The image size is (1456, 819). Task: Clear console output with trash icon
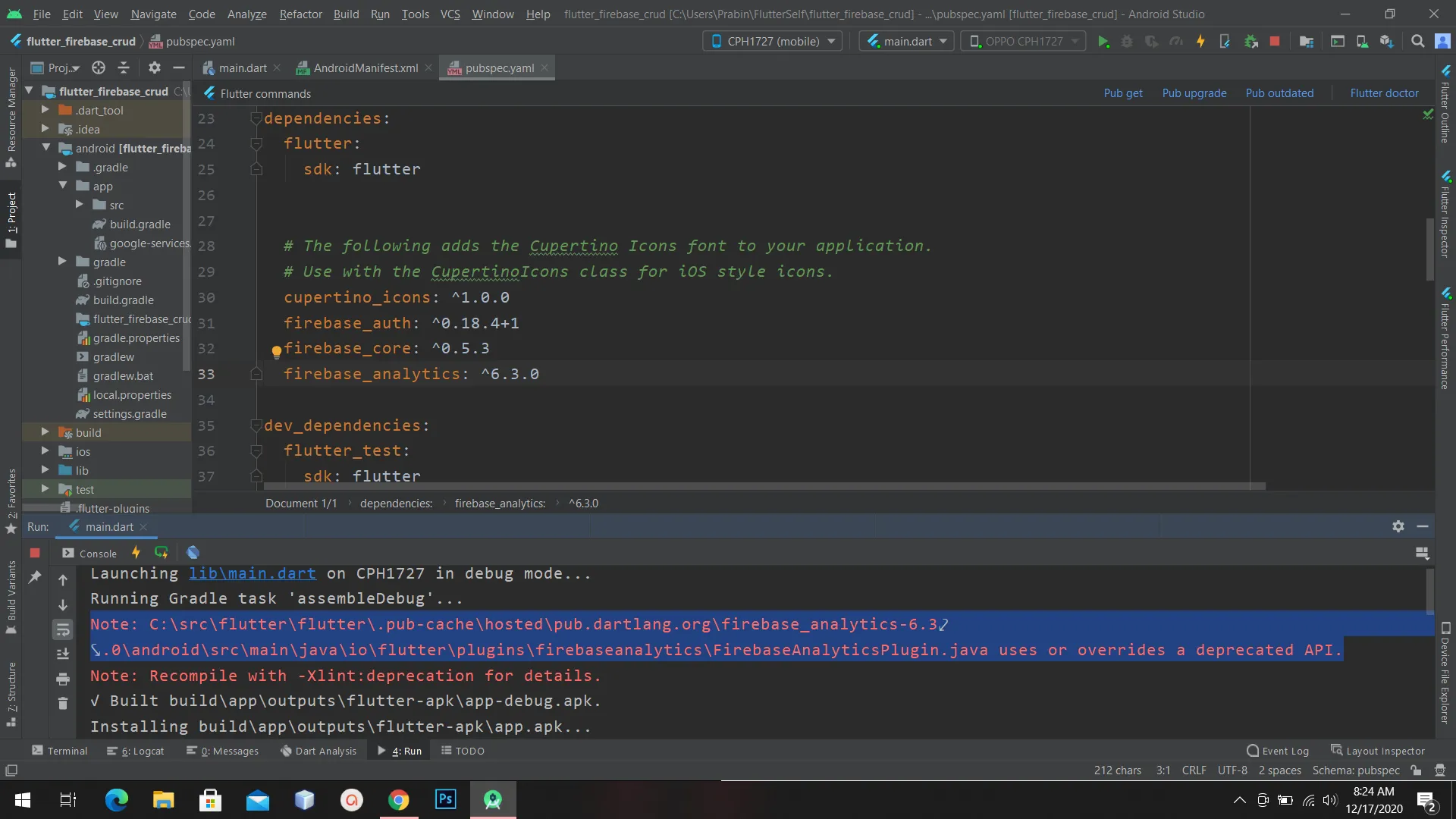63,704
